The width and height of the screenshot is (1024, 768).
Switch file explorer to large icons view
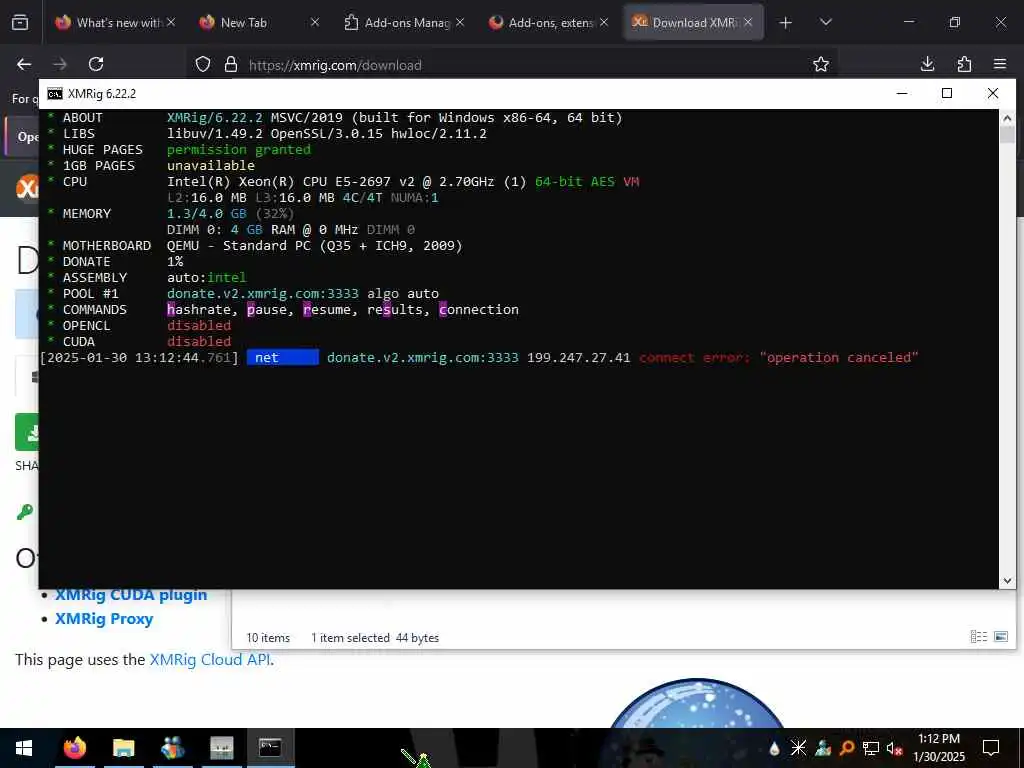point(1000,637)
